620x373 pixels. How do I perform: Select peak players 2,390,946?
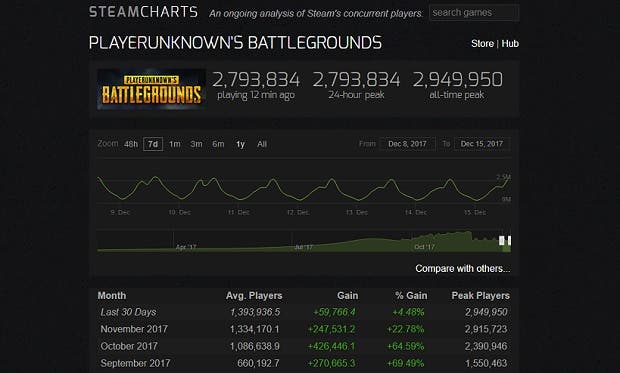(486, 346)
